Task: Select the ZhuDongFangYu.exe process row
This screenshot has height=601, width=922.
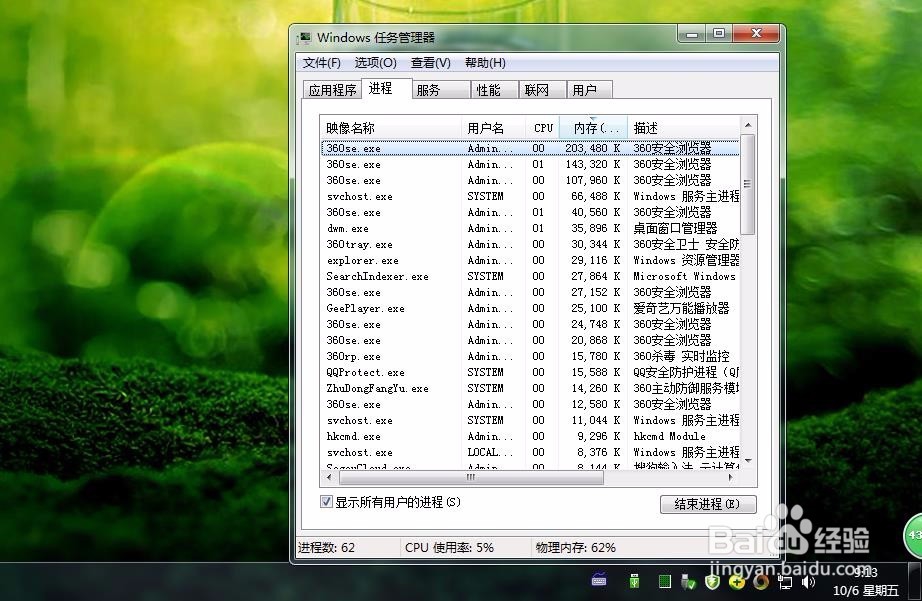Action: [530, 388]
